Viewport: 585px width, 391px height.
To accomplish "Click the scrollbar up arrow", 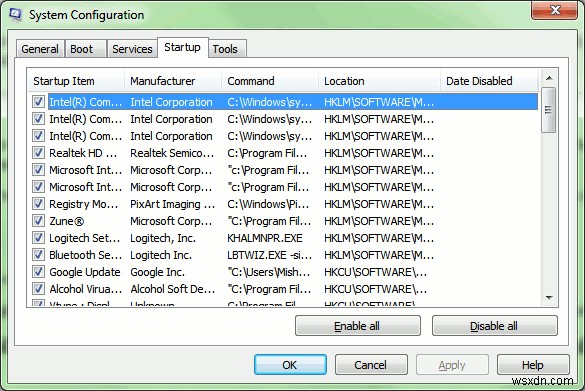I will pyautogui.click(x=549, y=78).
